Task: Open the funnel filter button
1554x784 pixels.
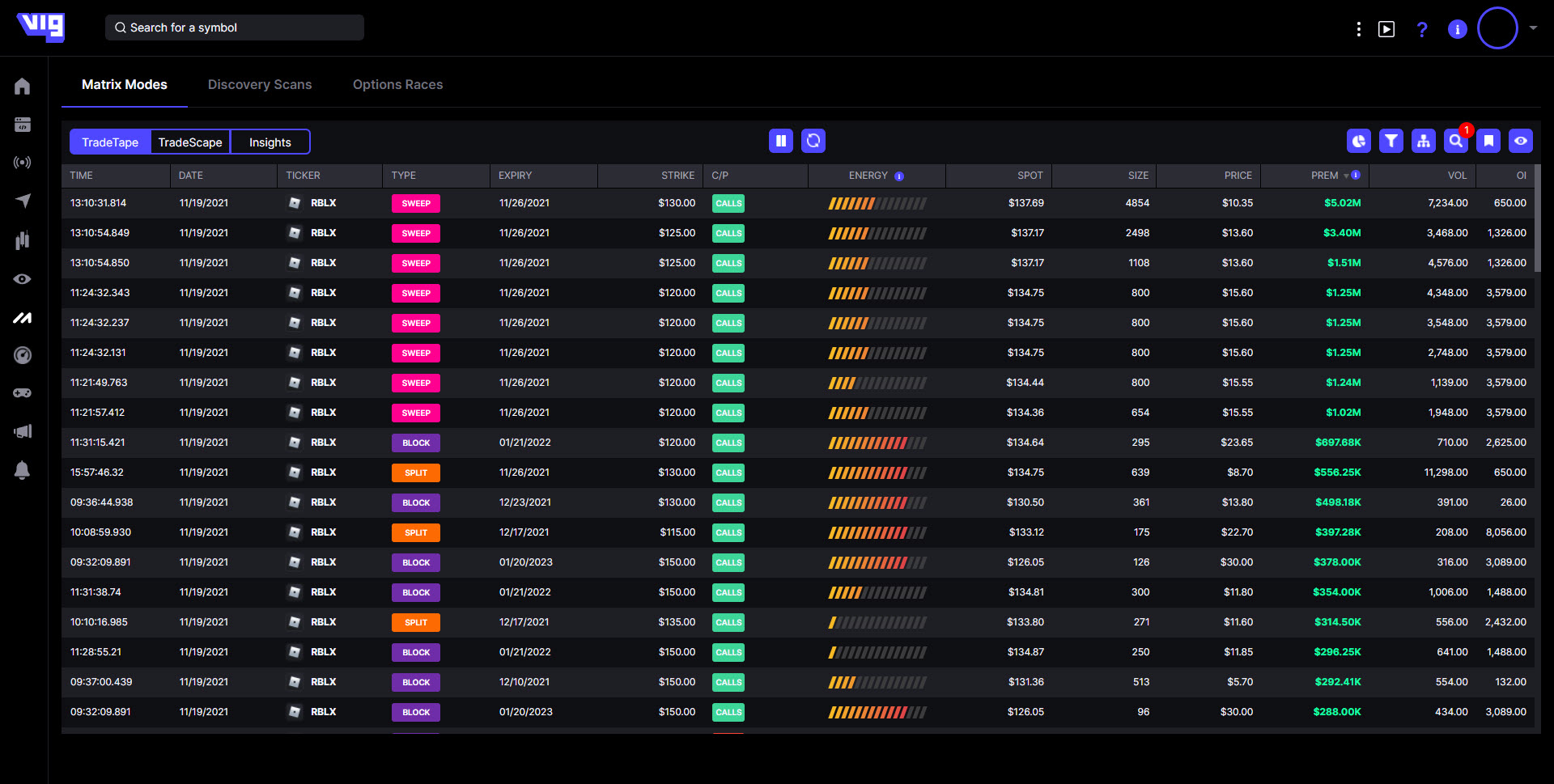Action: 1391,141
